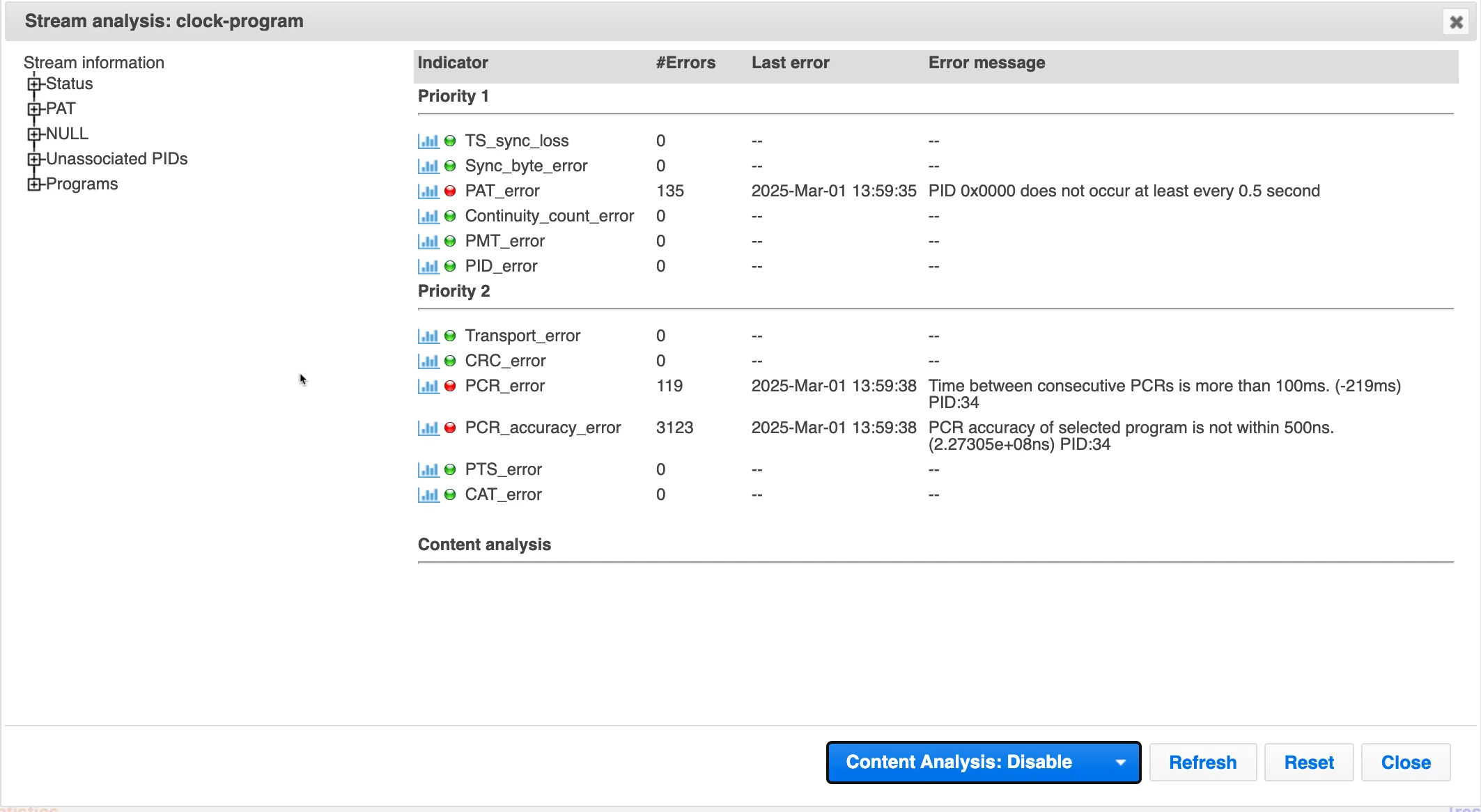This screenshot has width=1481, height=812.
Task: Open the graph icon for PMT_error
Action: 428,242
